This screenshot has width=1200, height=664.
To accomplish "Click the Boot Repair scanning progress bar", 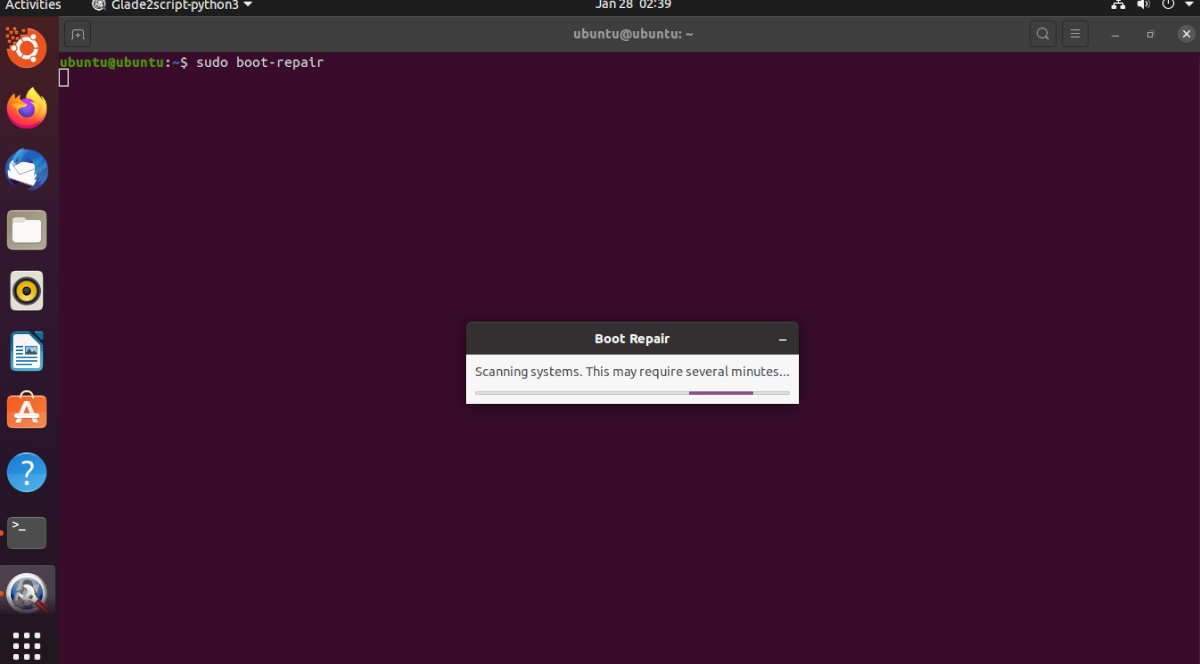I will (632, 393).
